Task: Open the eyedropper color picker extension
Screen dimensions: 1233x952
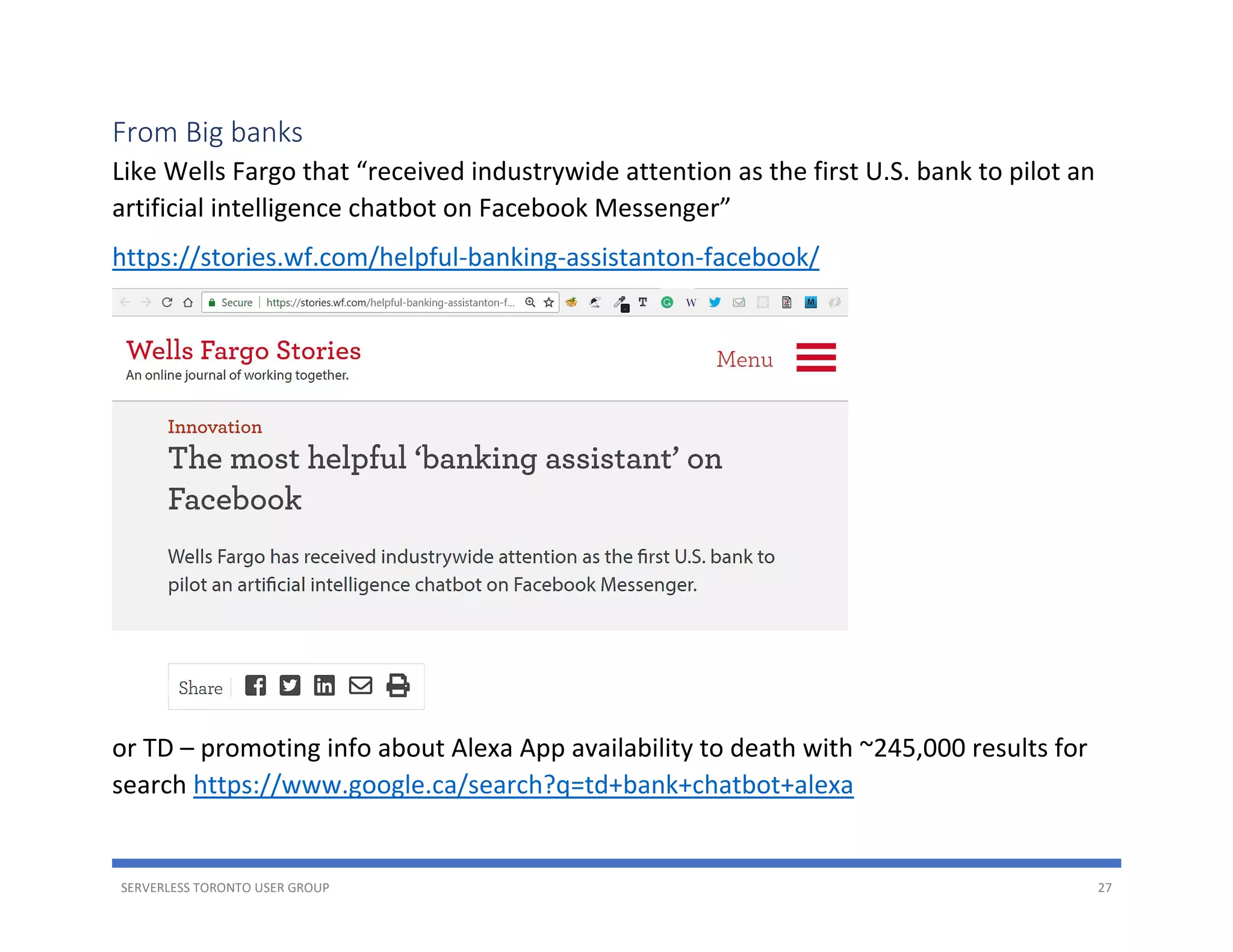Action: (621, 303)
